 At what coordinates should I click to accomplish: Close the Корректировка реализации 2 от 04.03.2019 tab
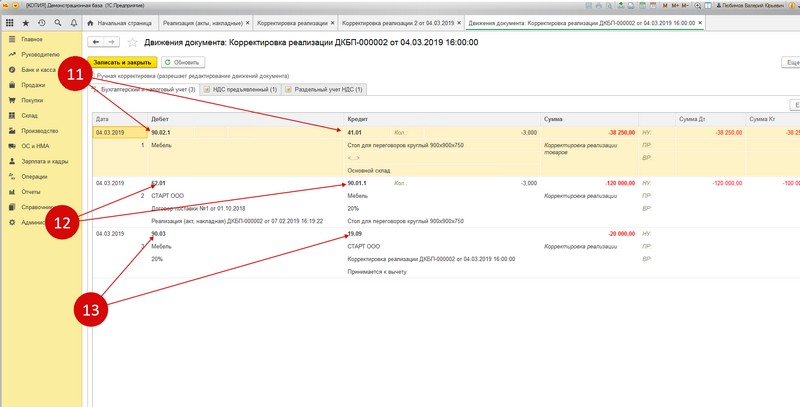[459, 23]
